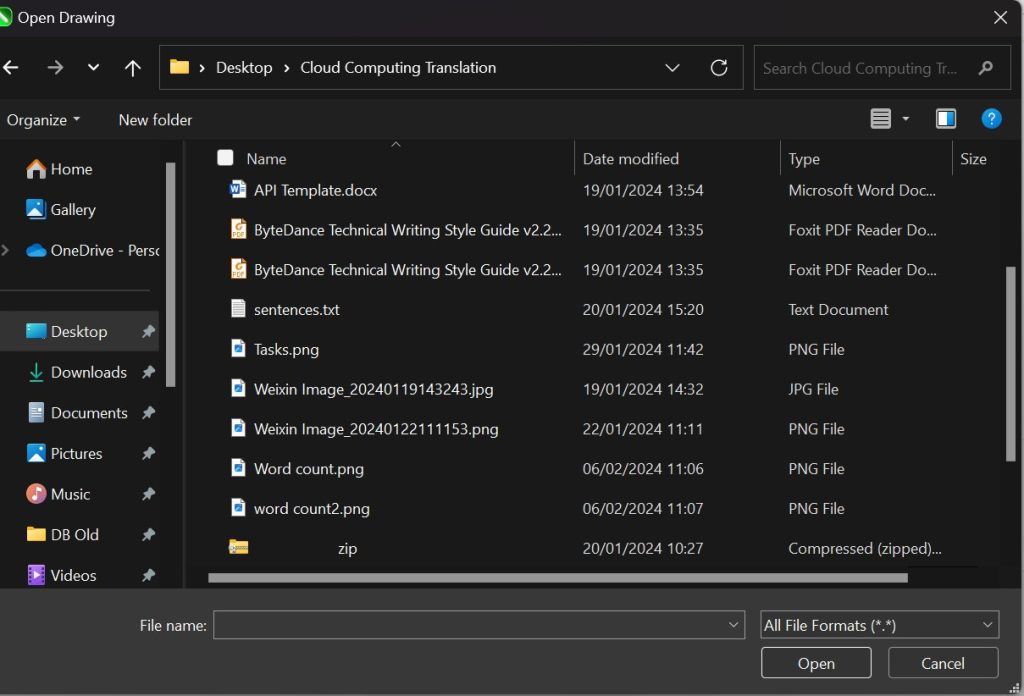
Task: Open Videos in the sidebar
Action: pos(61,575)
